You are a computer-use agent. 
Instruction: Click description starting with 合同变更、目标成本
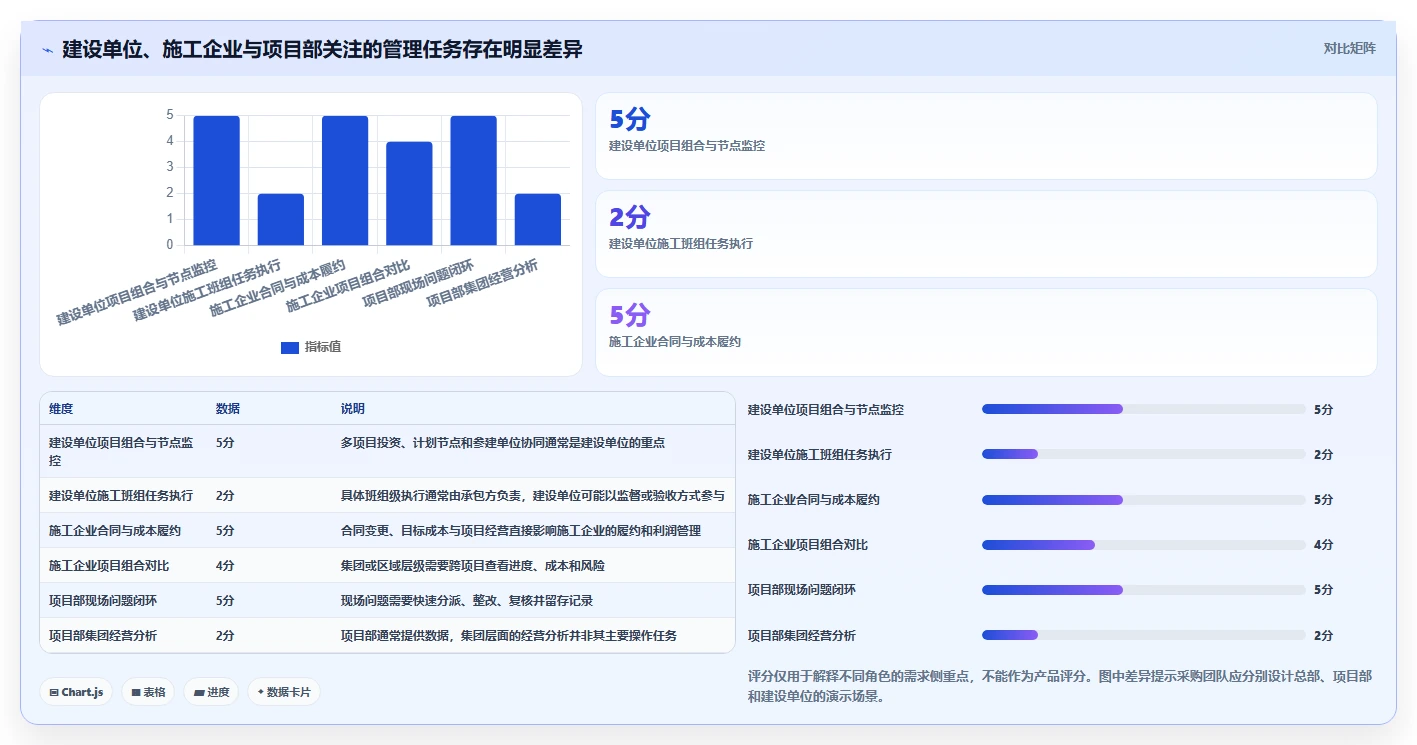coord(521,530)
